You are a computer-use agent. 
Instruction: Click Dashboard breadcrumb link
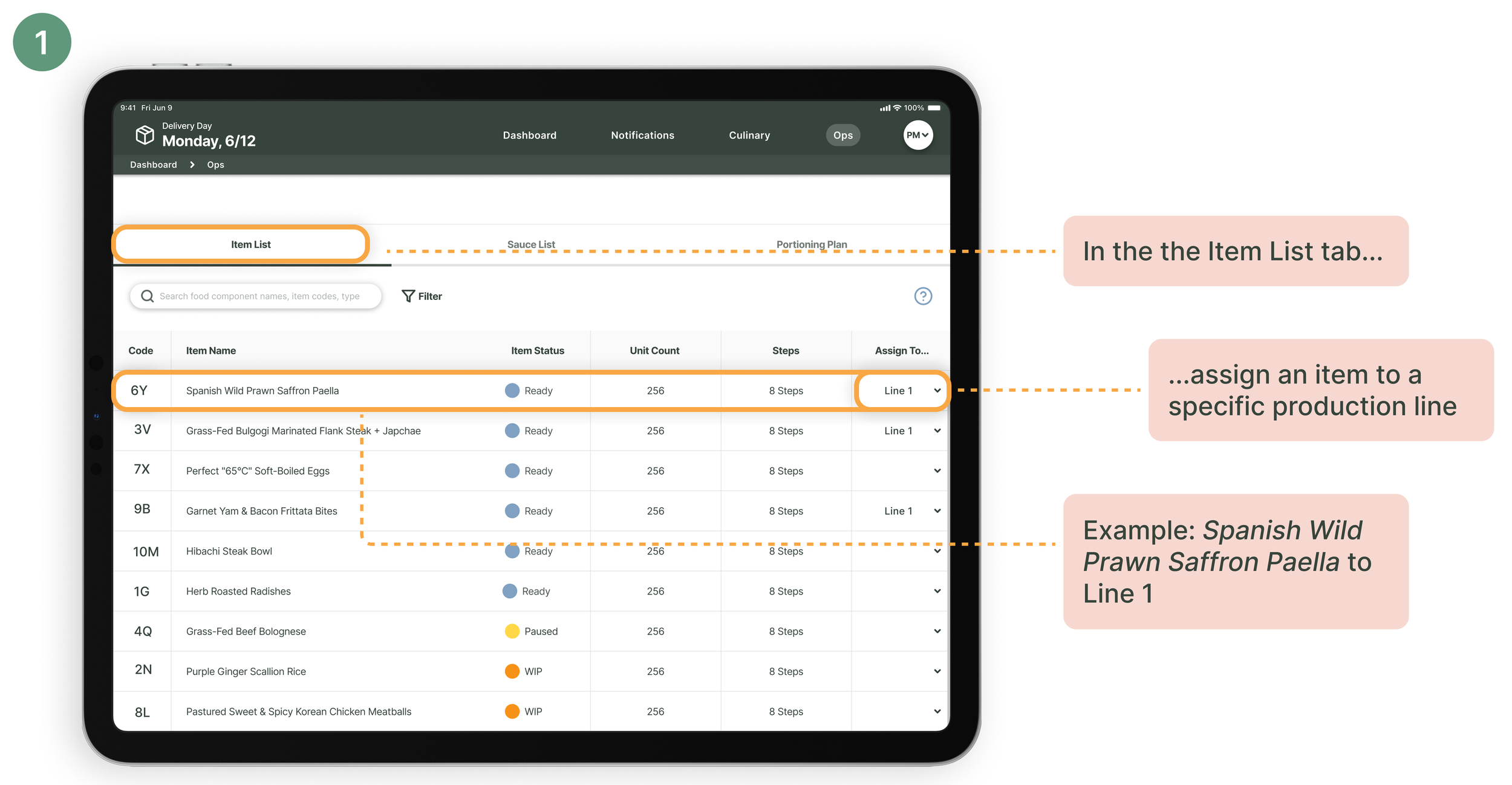point(153,164)
